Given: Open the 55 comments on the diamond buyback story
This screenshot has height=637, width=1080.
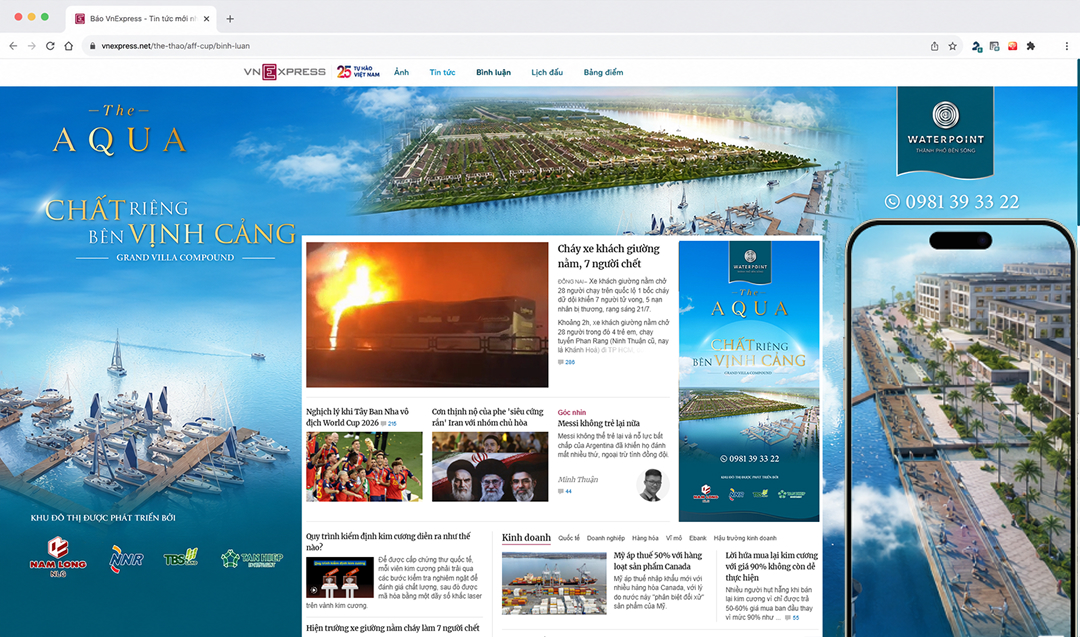Looking at the screenshot, I should [792, 618].
